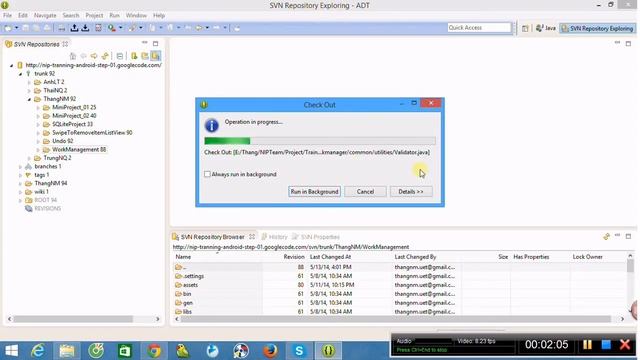
Task: Expand the branches 1 node
Action: tap(20, 167)
